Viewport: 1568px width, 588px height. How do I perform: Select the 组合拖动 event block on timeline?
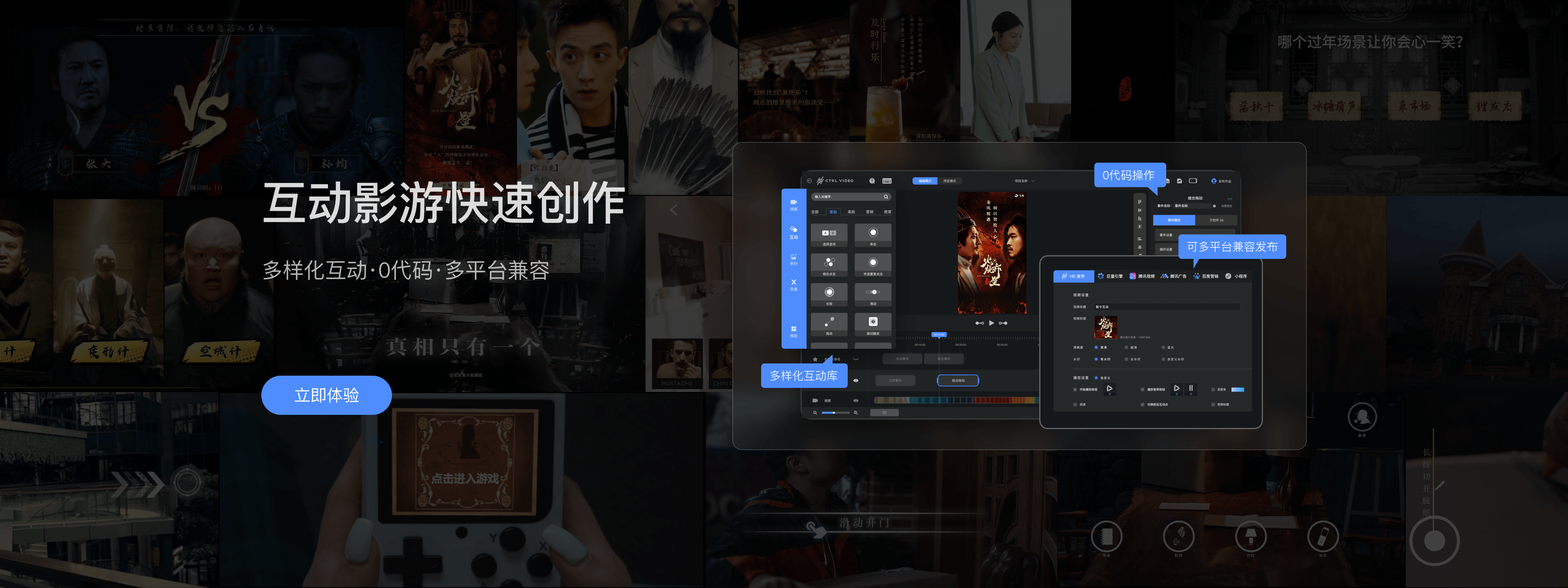(x=959, y=381)
